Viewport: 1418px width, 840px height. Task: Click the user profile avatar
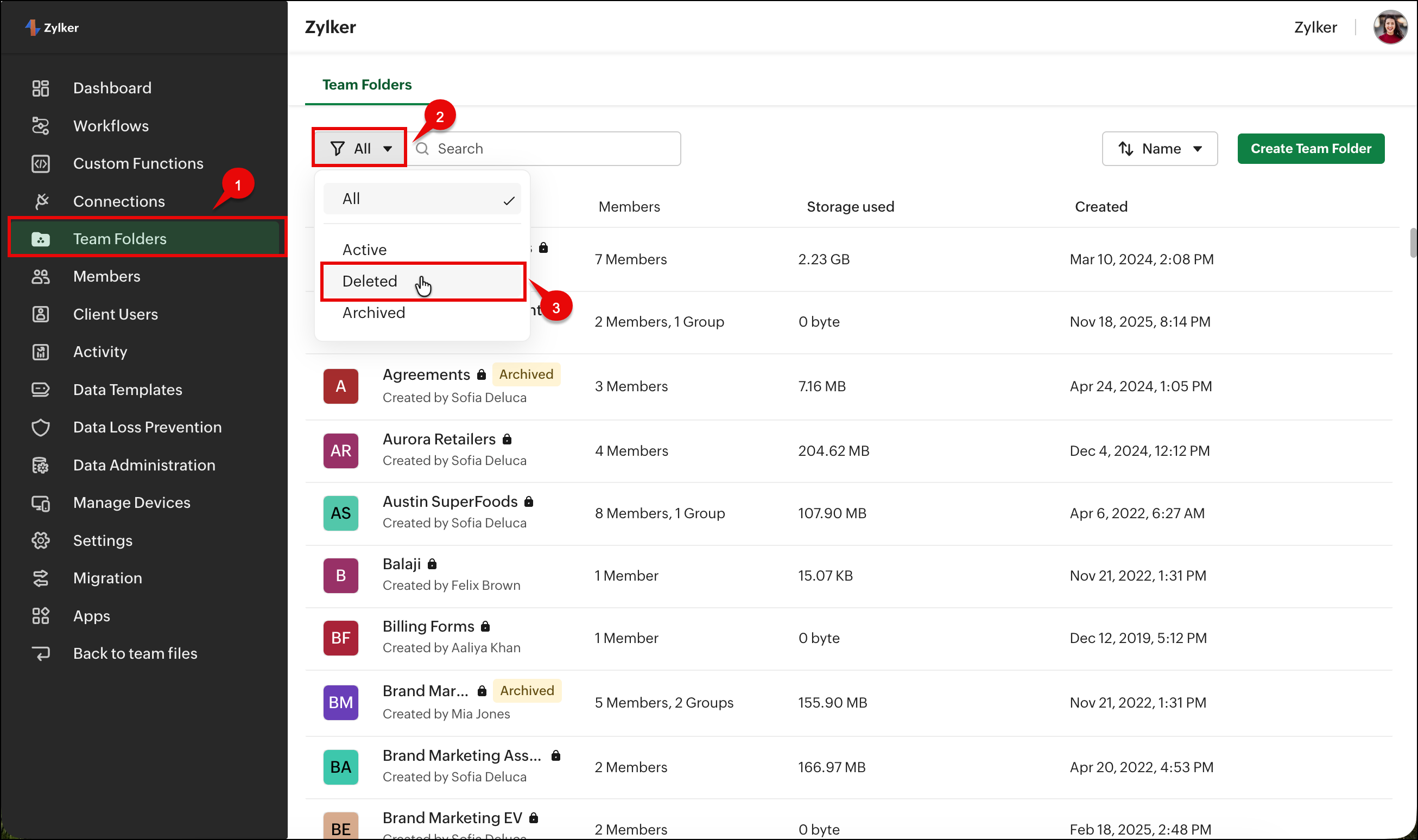coord(1389,27)
